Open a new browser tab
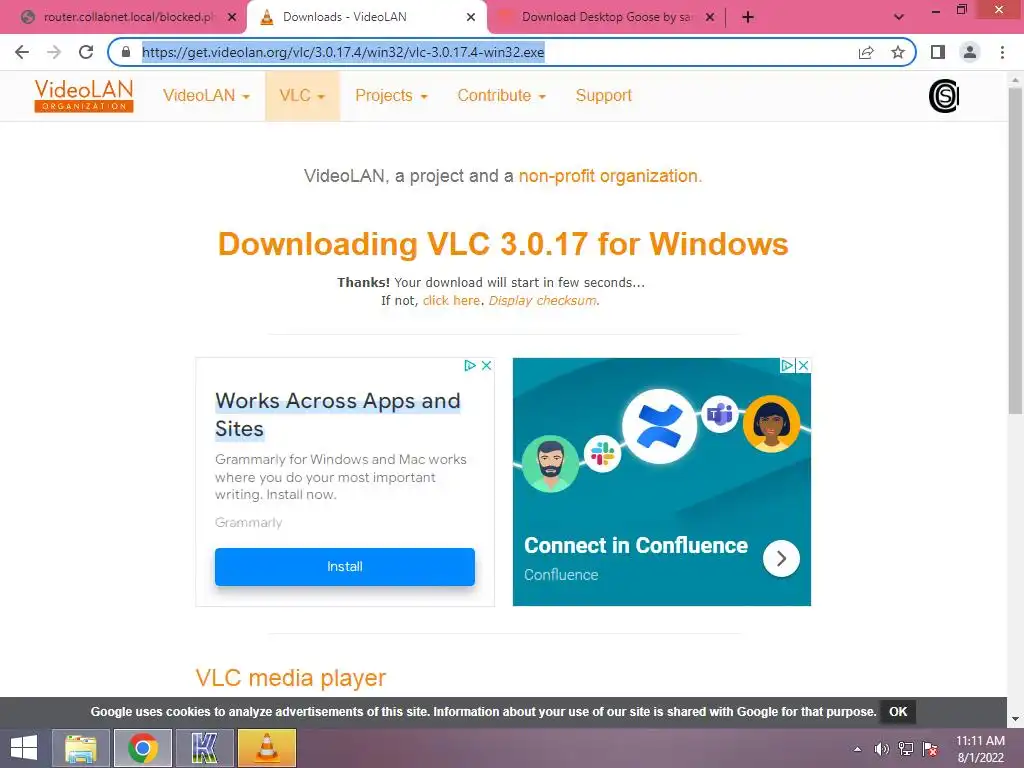The height and width of the screenshot is (768, 1024). (748, 17)
